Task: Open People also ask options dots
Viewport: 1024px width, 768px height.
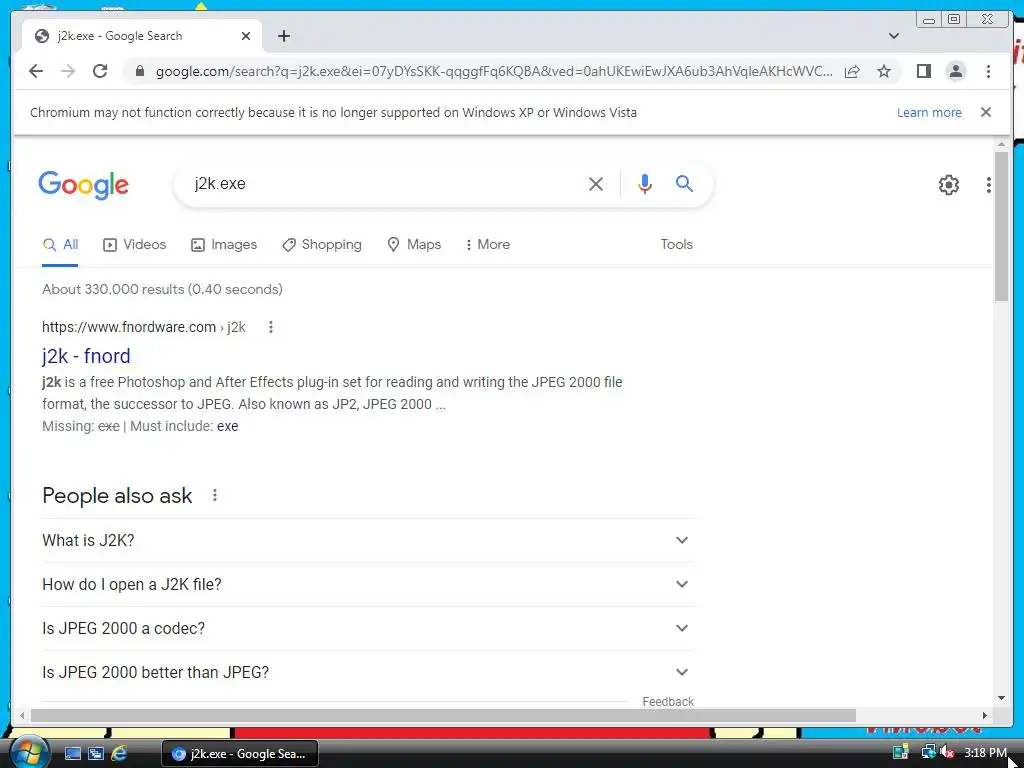Action: [x=214, y=496]
